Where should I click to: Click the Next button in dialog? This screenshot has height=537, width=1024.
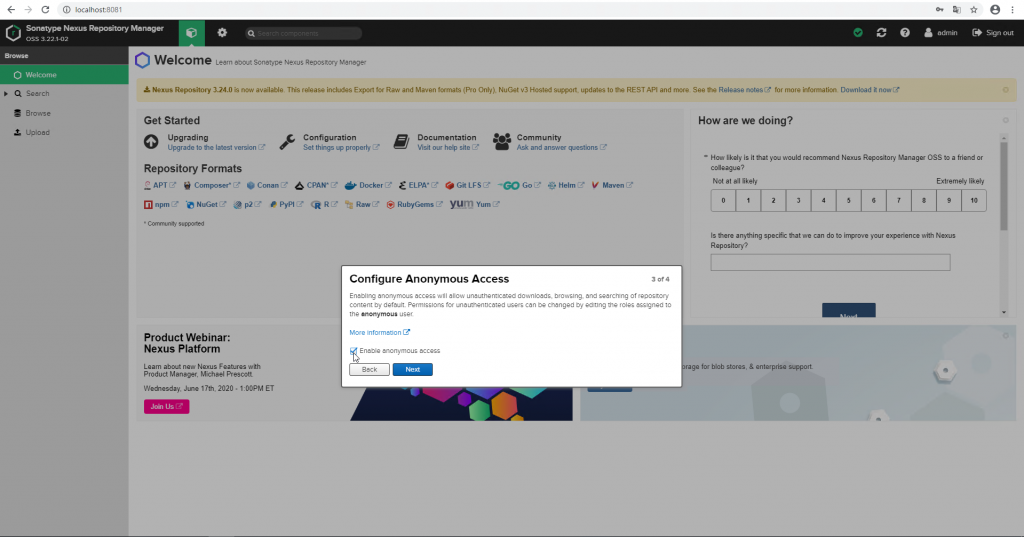click(x=412, y=369)
